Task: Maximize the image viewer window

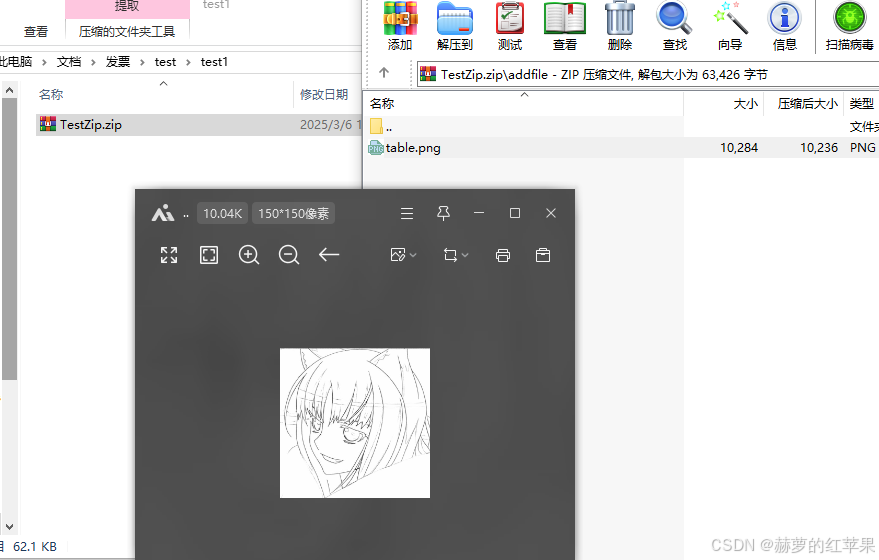Action: (x=515, y=213)
